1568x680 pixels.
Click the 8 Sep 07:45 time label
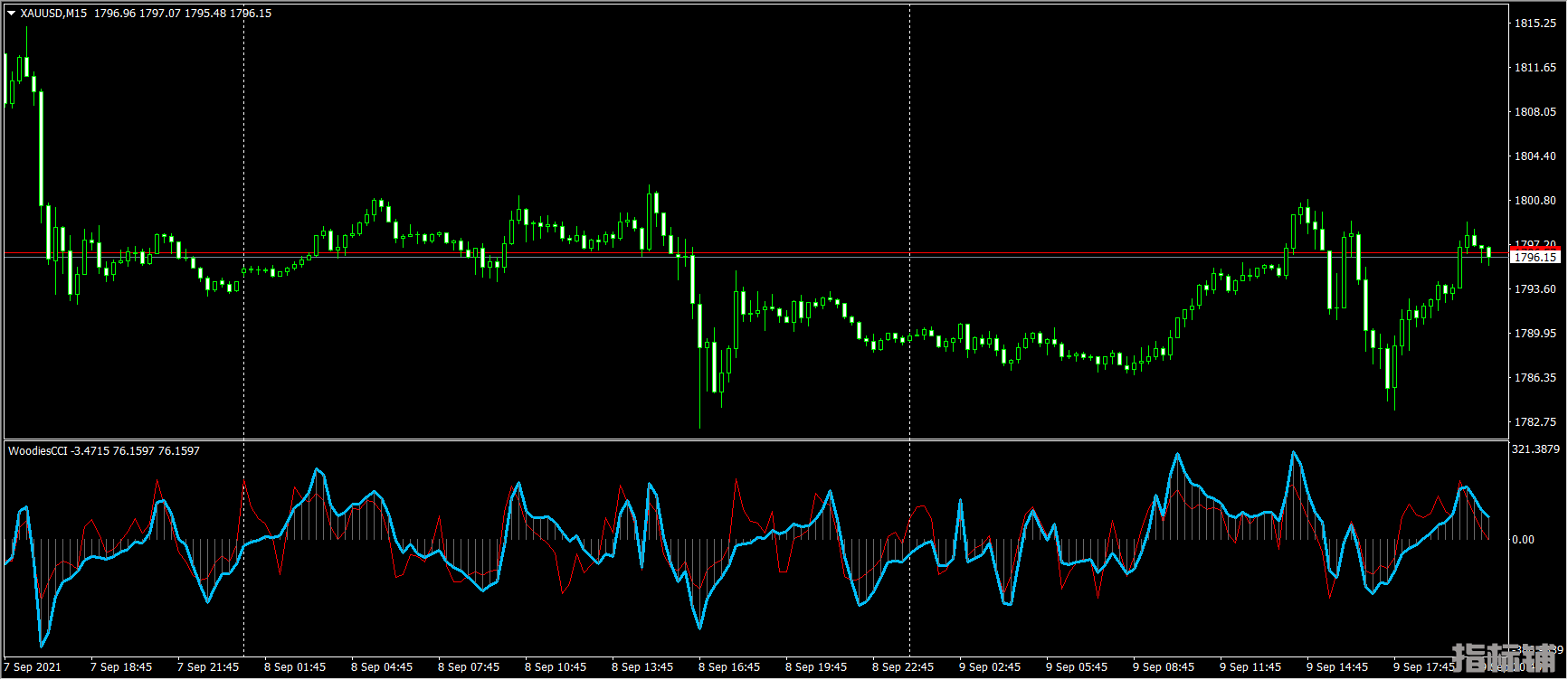coord(469,667)
